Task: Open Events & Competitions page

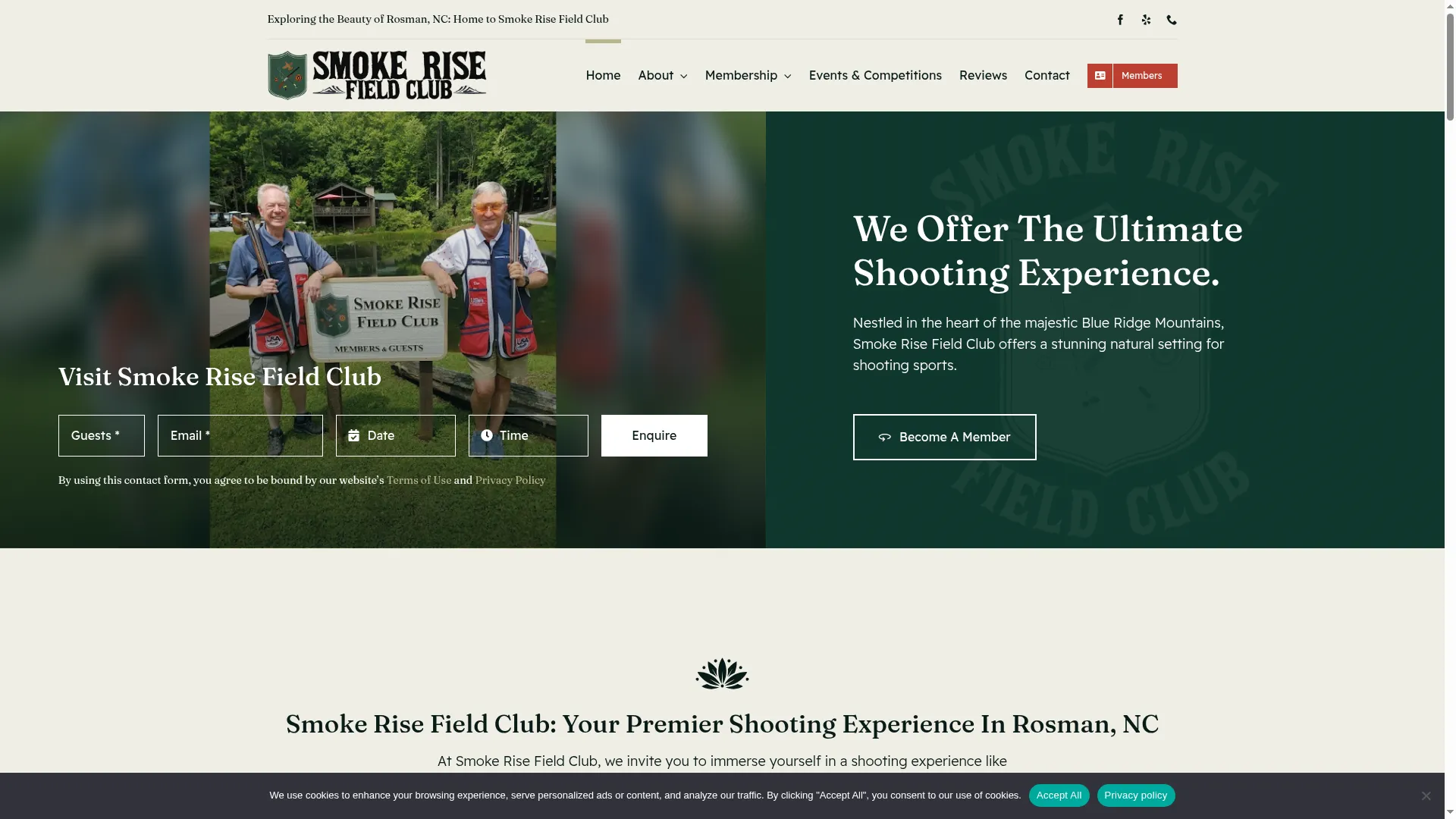Action: [x=875, y=75]
